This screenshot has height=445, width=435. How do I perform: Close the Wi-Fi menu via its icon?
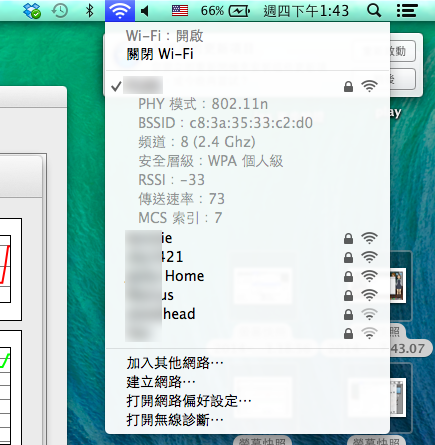coord(120,11)
